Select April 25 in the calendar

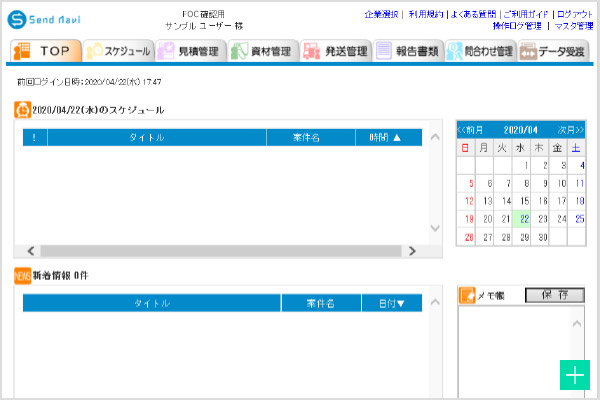click(577, 219)
